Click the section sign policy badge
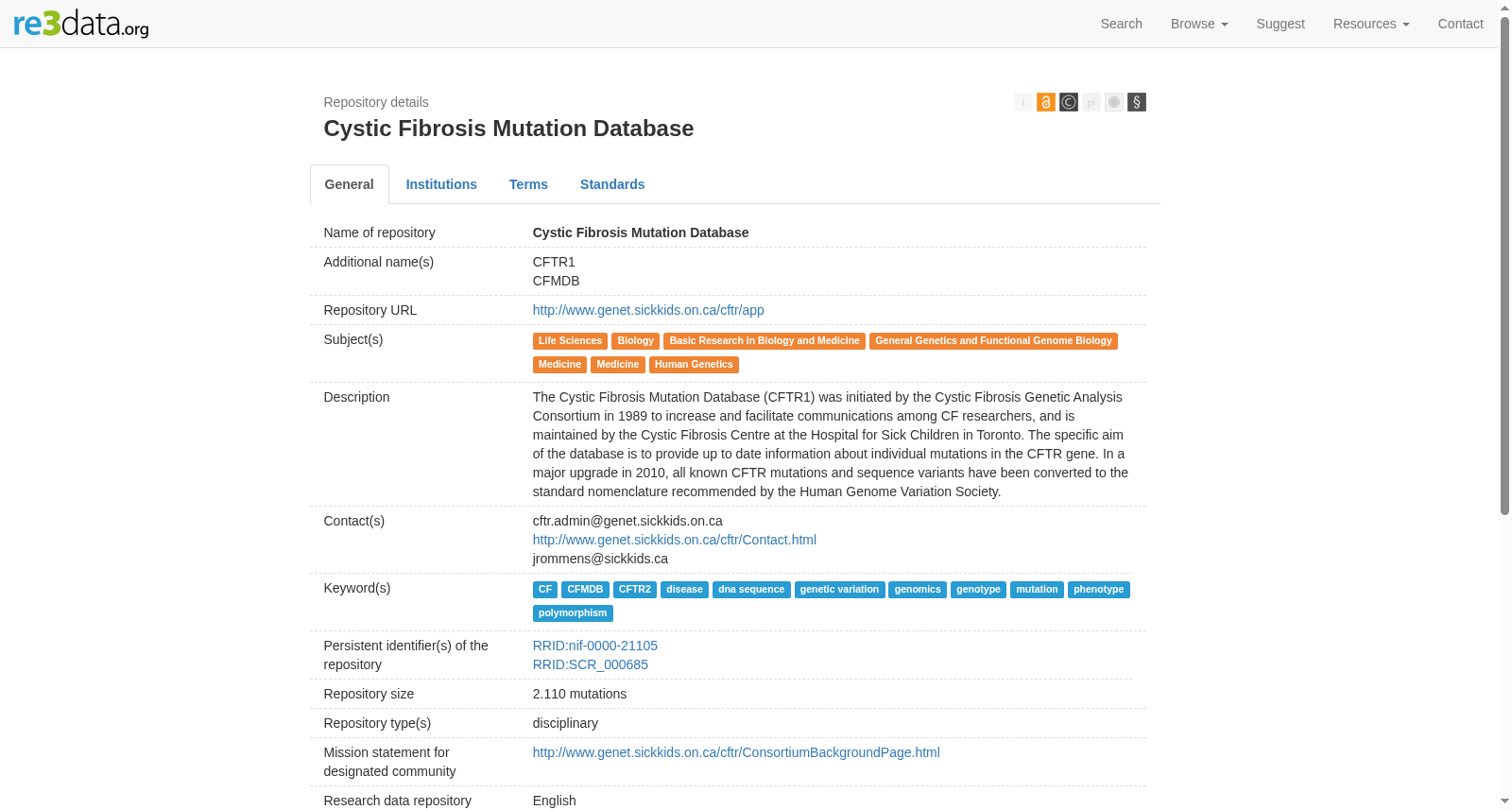Screen dimensions: 1512x810 coord(1136,102)
